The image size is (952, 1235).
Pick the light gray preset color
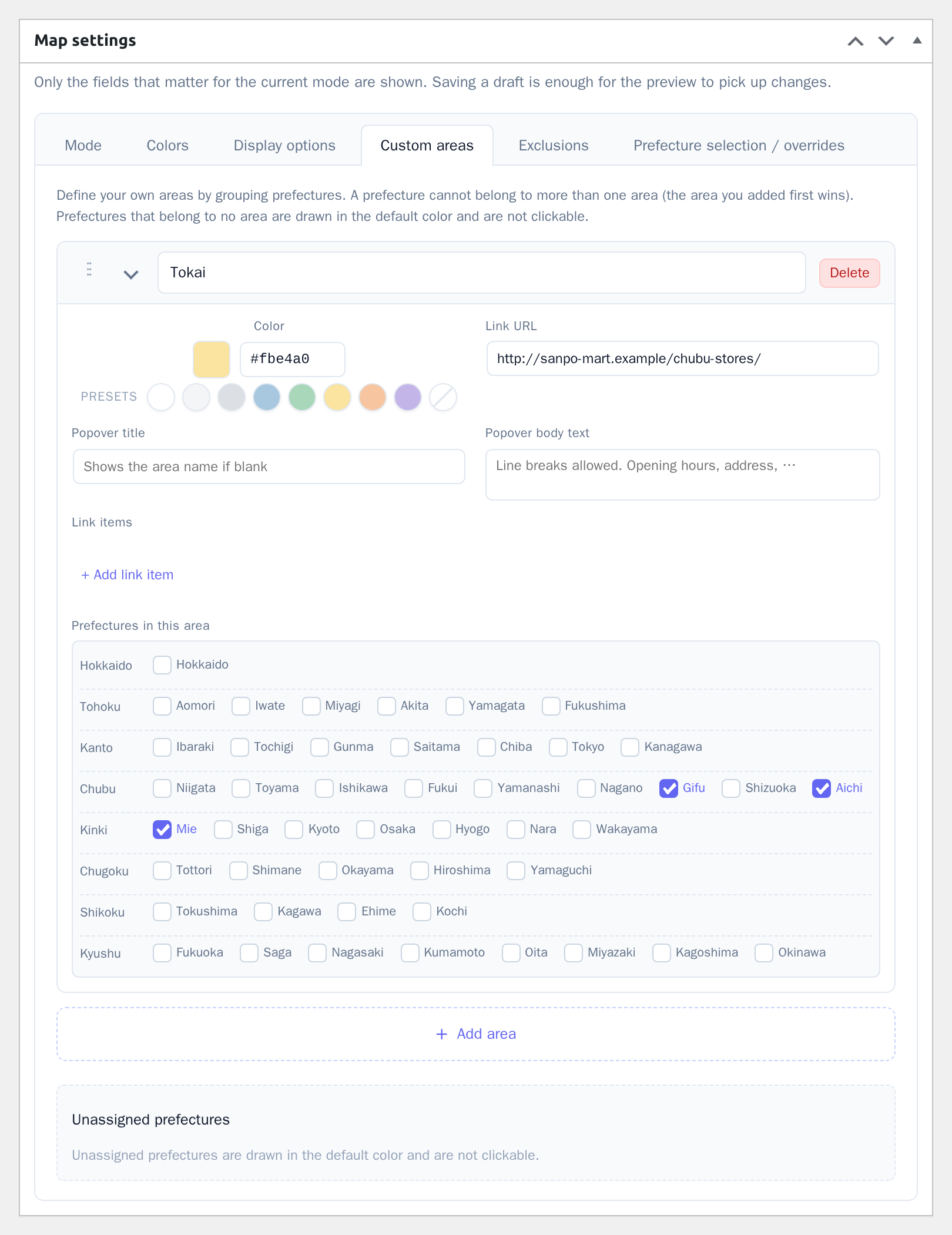tap(196, 397)
